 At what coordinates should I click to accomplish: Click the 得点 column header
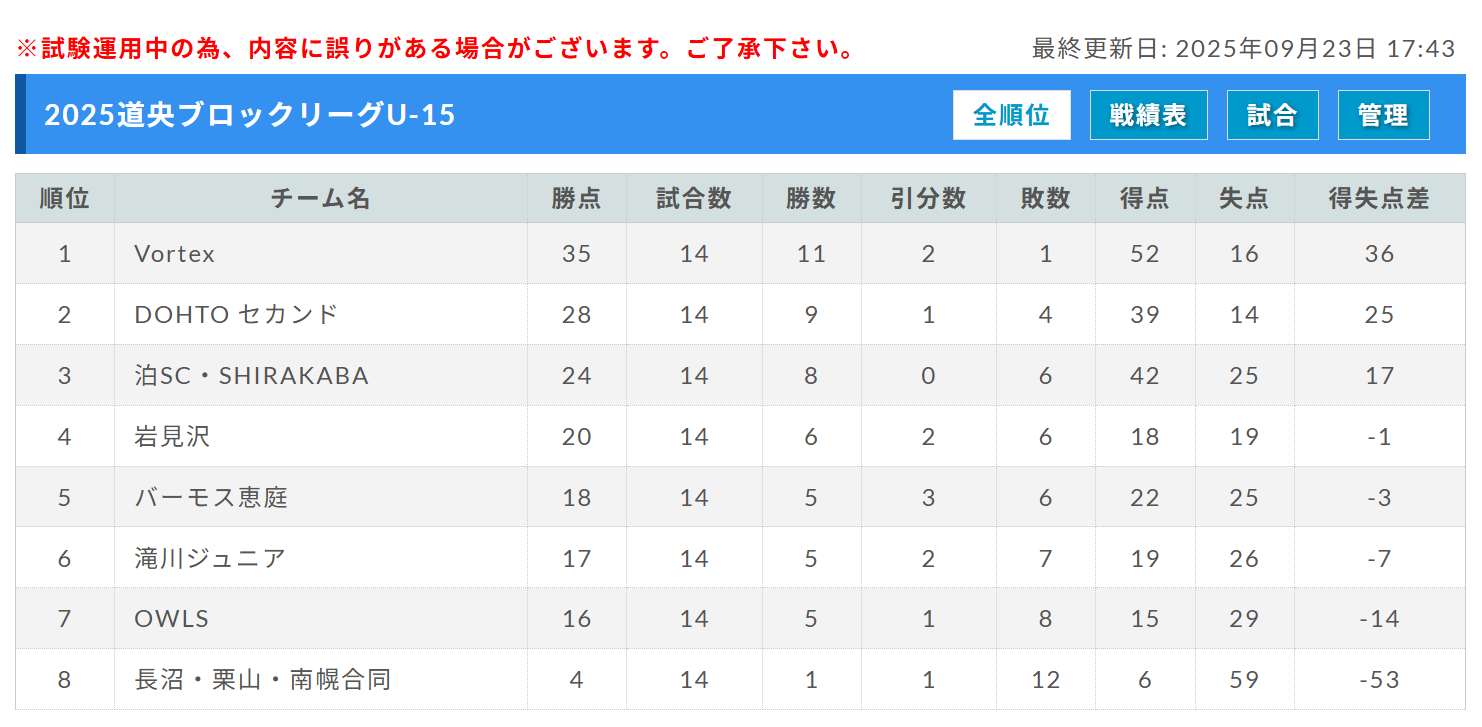coord(1145,198)
